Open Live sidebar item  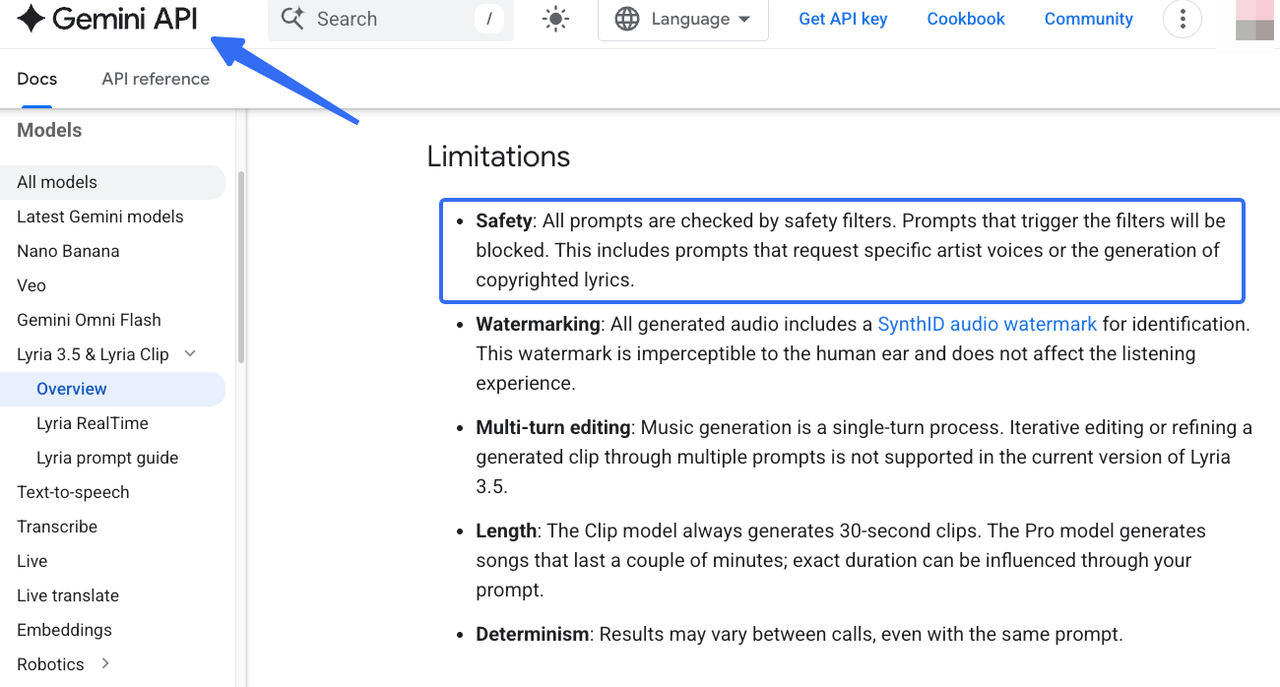pyautogui.click(x=32, y=561)
